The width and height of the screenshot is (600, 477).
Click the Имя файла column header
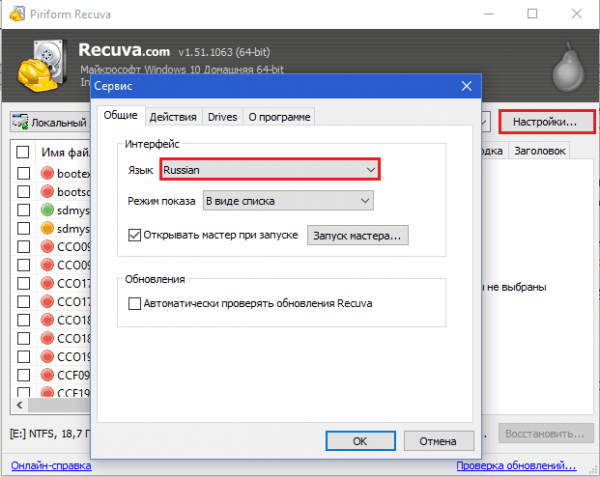pos(64,152)
